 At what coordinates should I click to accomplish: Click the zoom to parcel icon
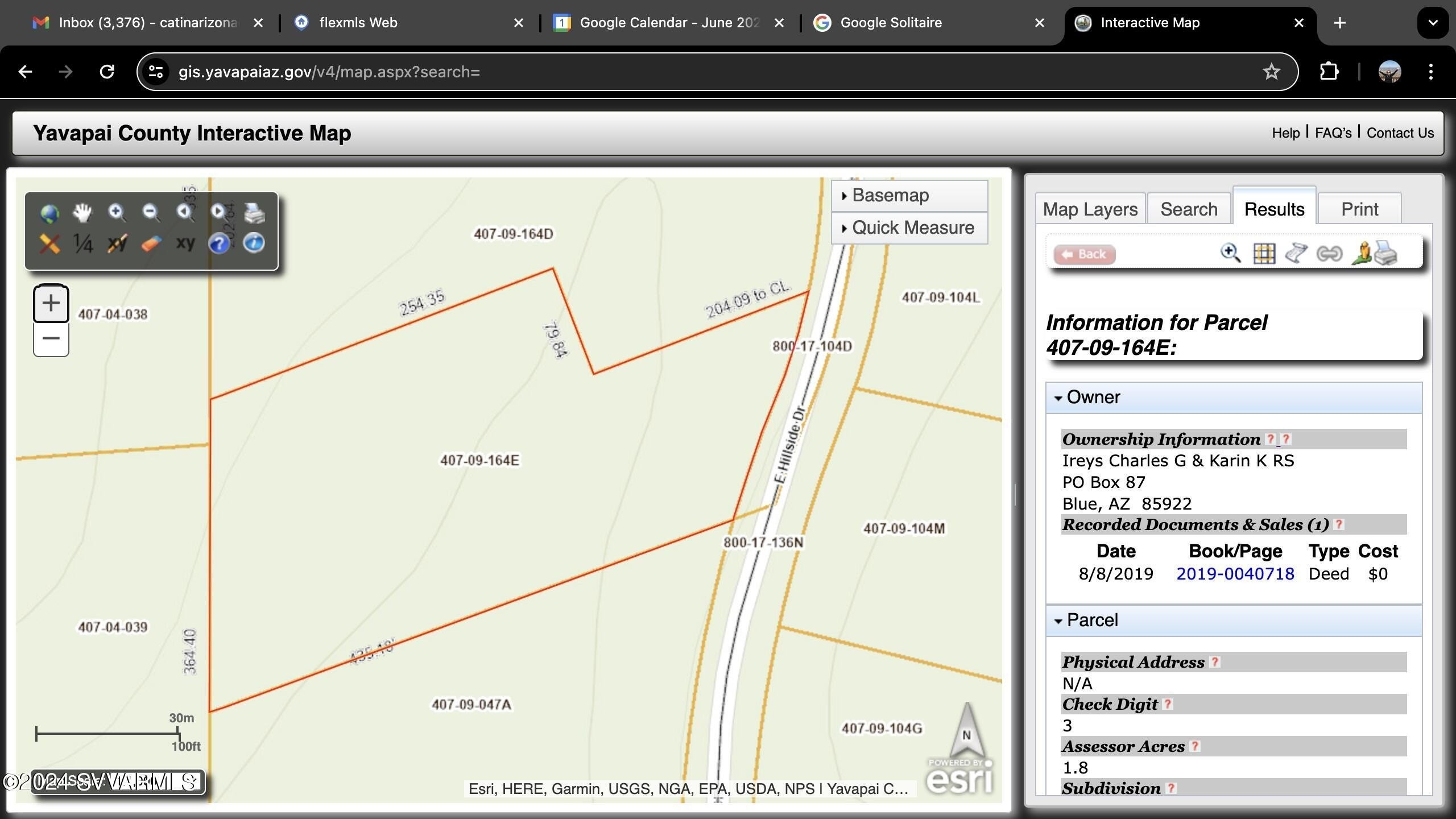point(1231,253)
